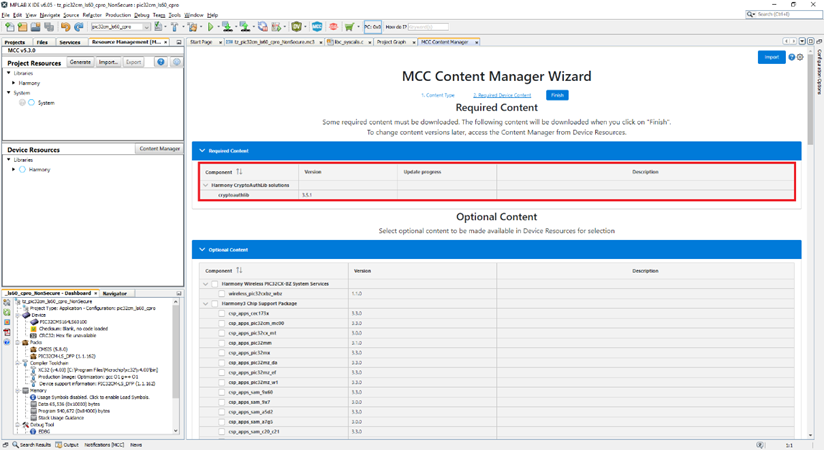Viewport: 824px width, 450px height.
Task: Check the csp_apps_pic32mz_da checkbox
Action: pyautogui.click(x=222, y=363)
